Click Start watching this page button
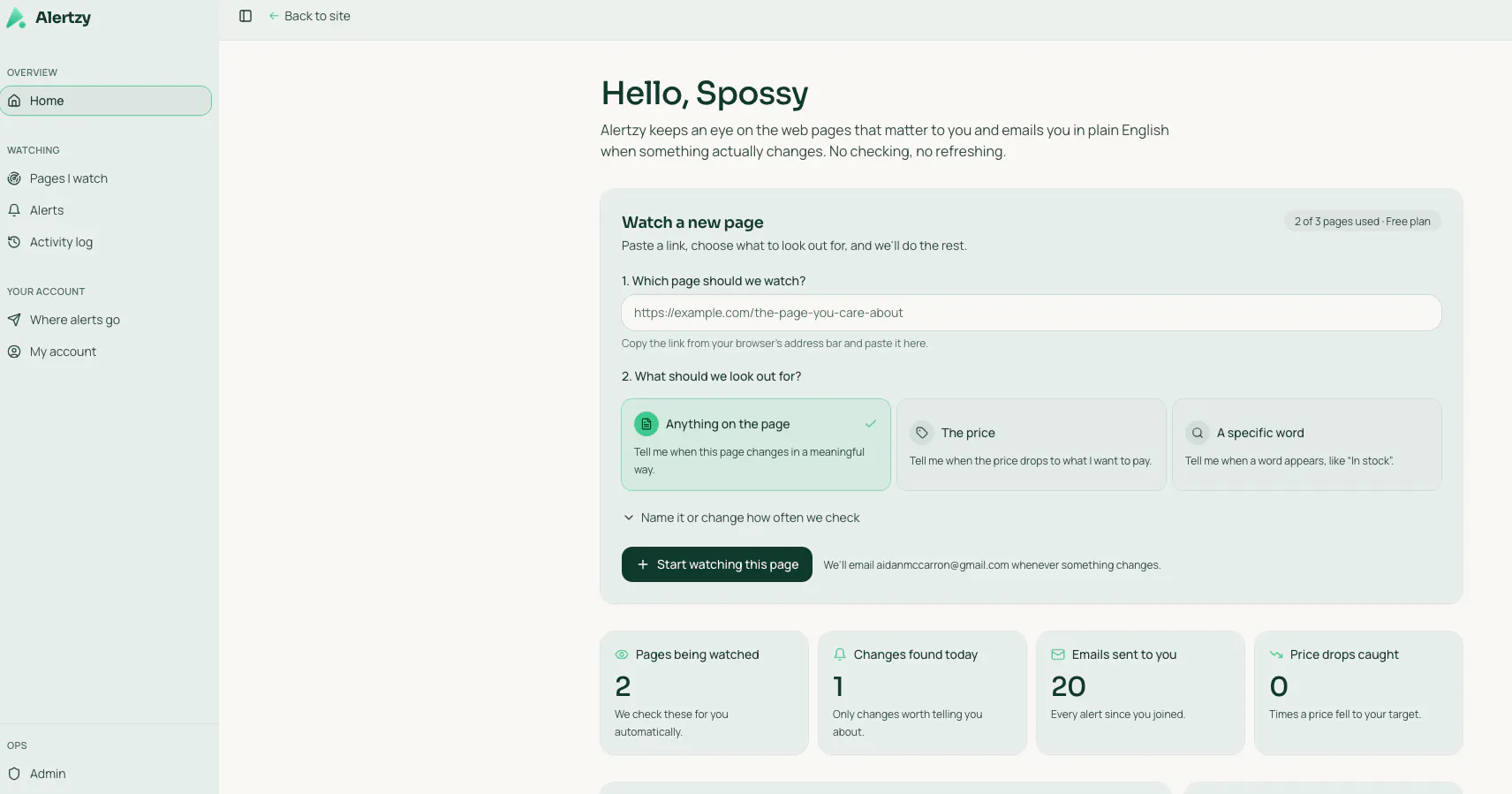This screenshot has height=794, width=1512. click(x=717, y=564)
